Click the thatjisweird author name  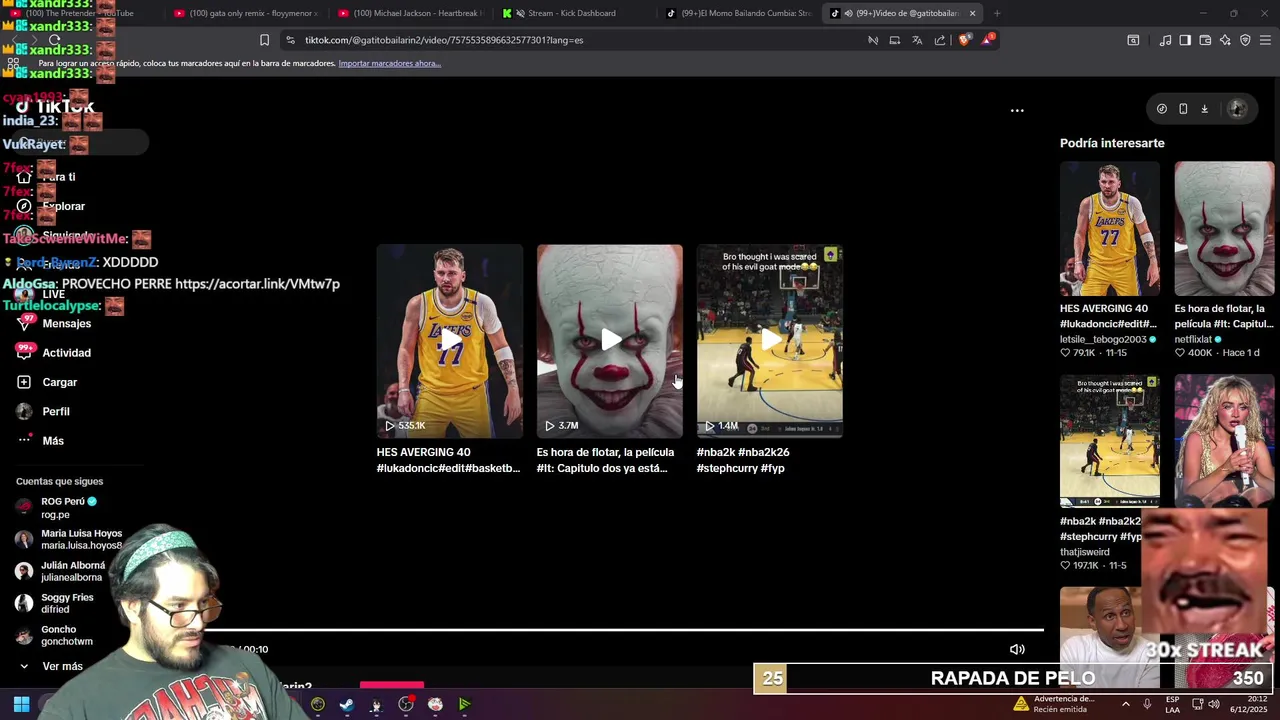point(1085,552)
